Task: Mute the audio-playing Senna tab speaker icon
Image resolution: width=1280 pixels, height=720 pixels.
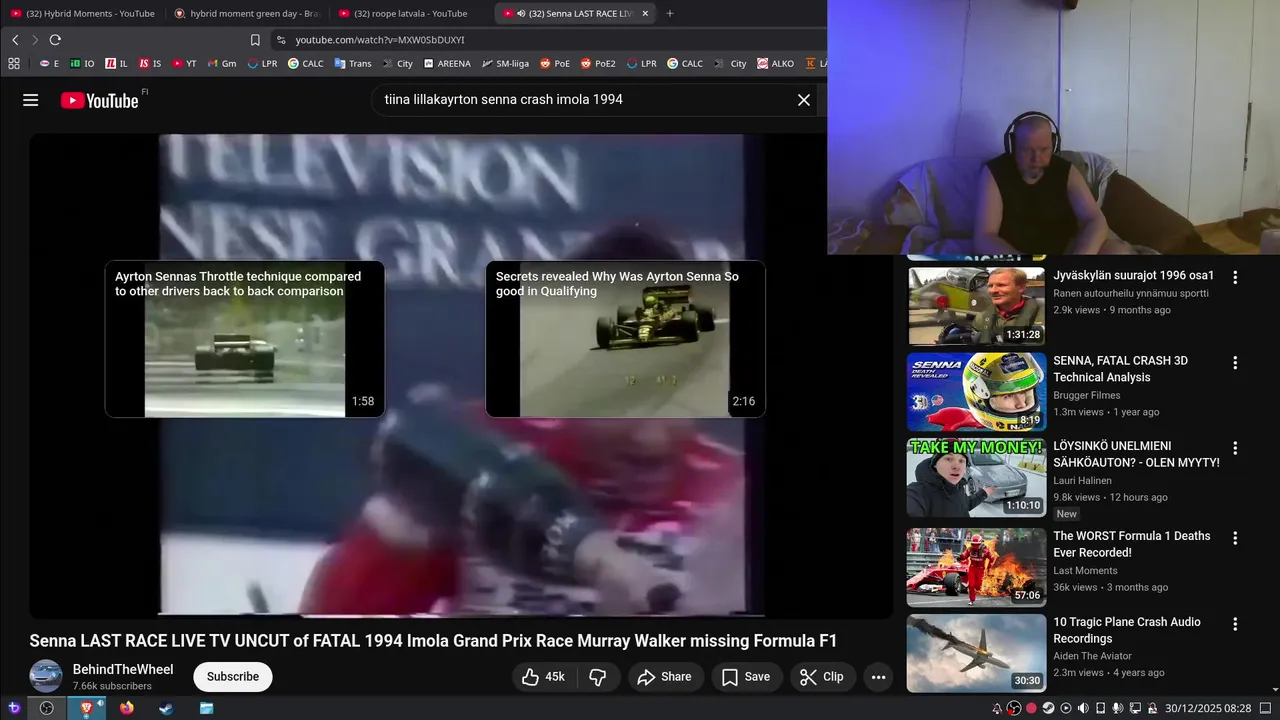Action: [x=522, y=14]
